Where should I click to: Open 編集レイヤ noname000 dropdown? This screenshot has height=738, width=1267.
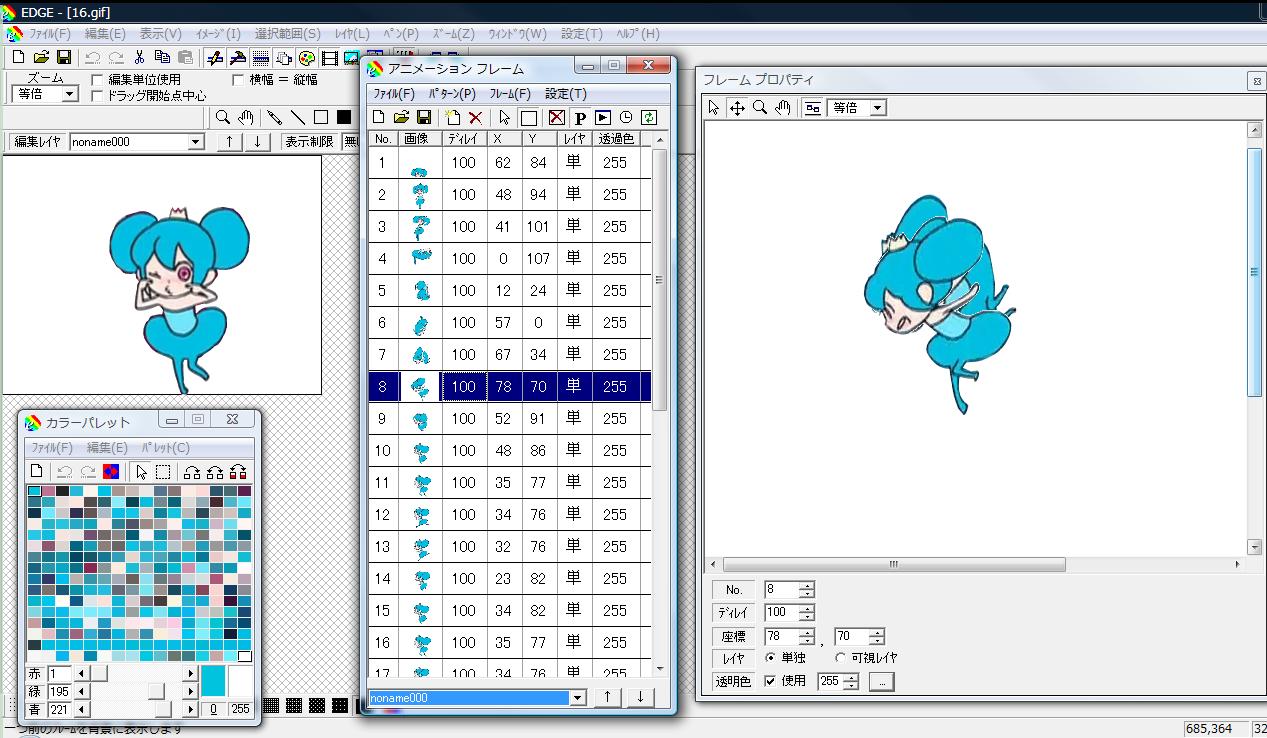pos(196,142)
